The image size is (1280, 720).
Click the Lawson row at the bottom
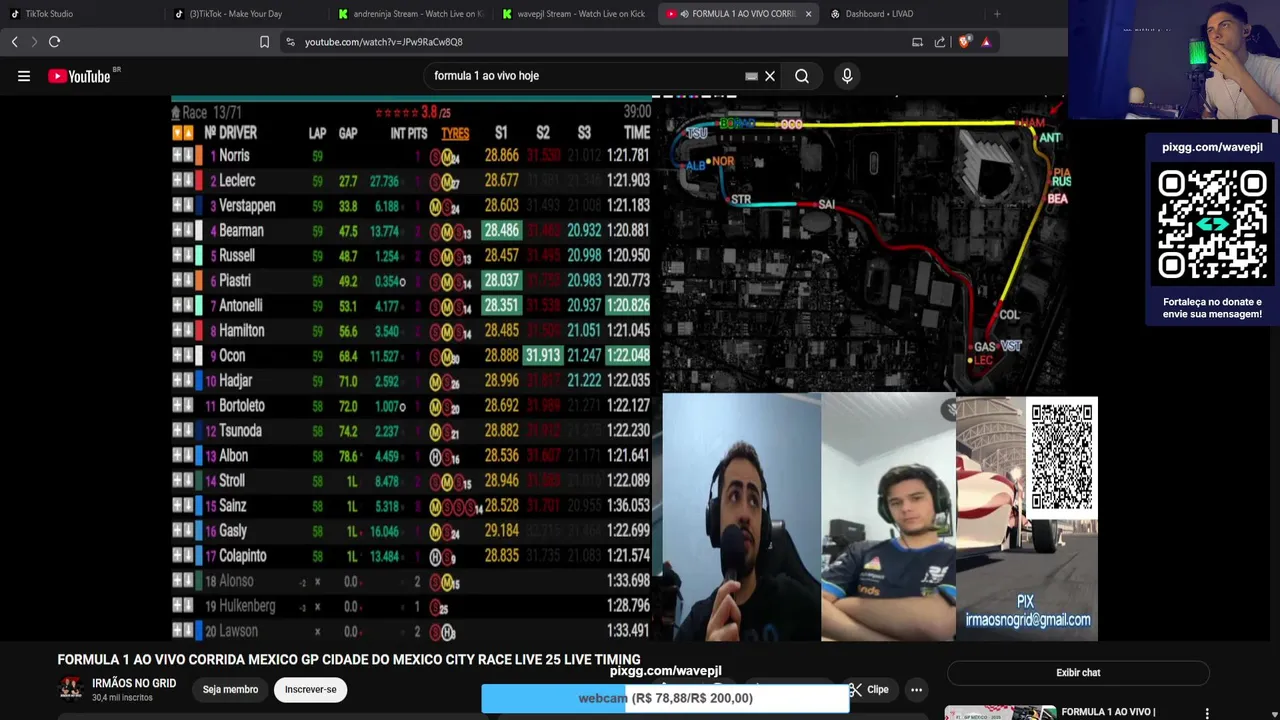(411, 631)
